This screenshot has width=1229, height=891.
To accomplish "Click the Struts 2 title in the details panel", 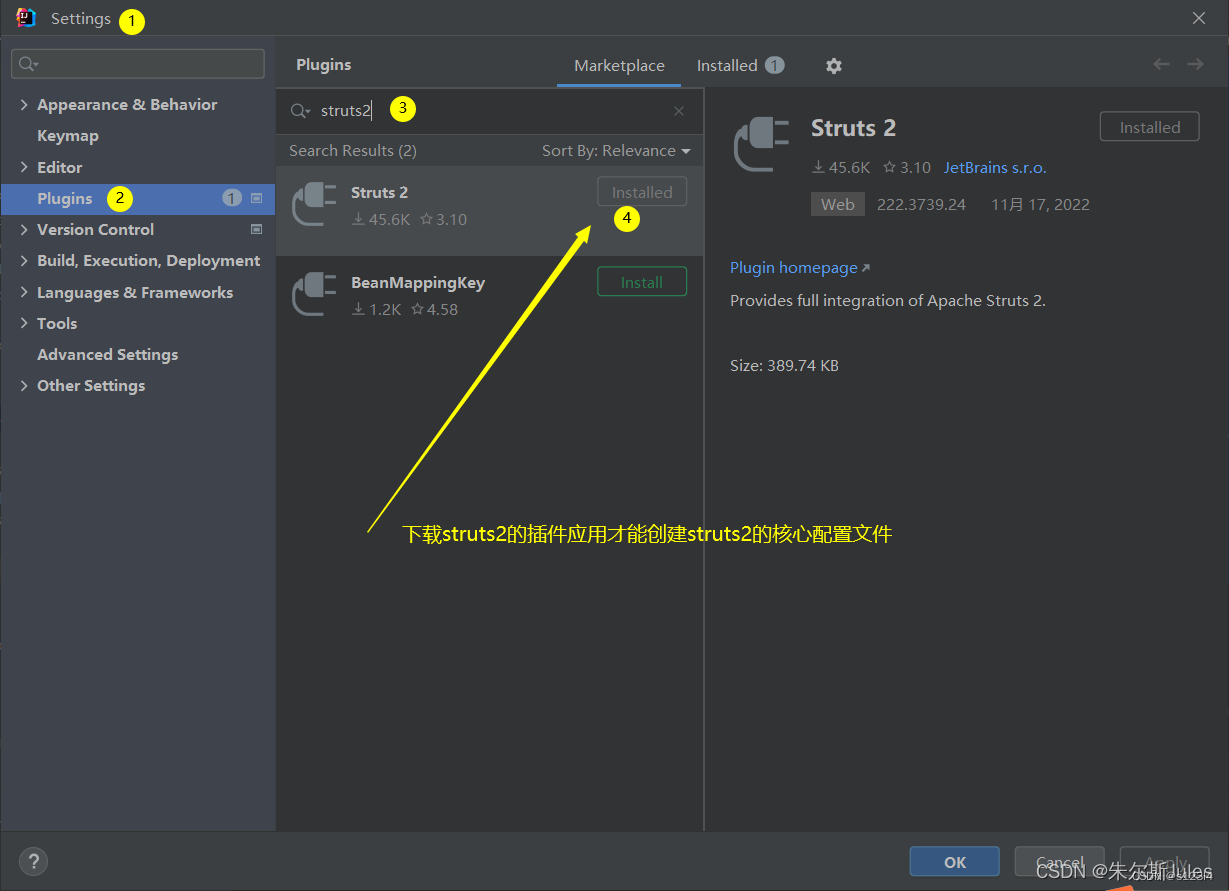I will pos(853,128).
